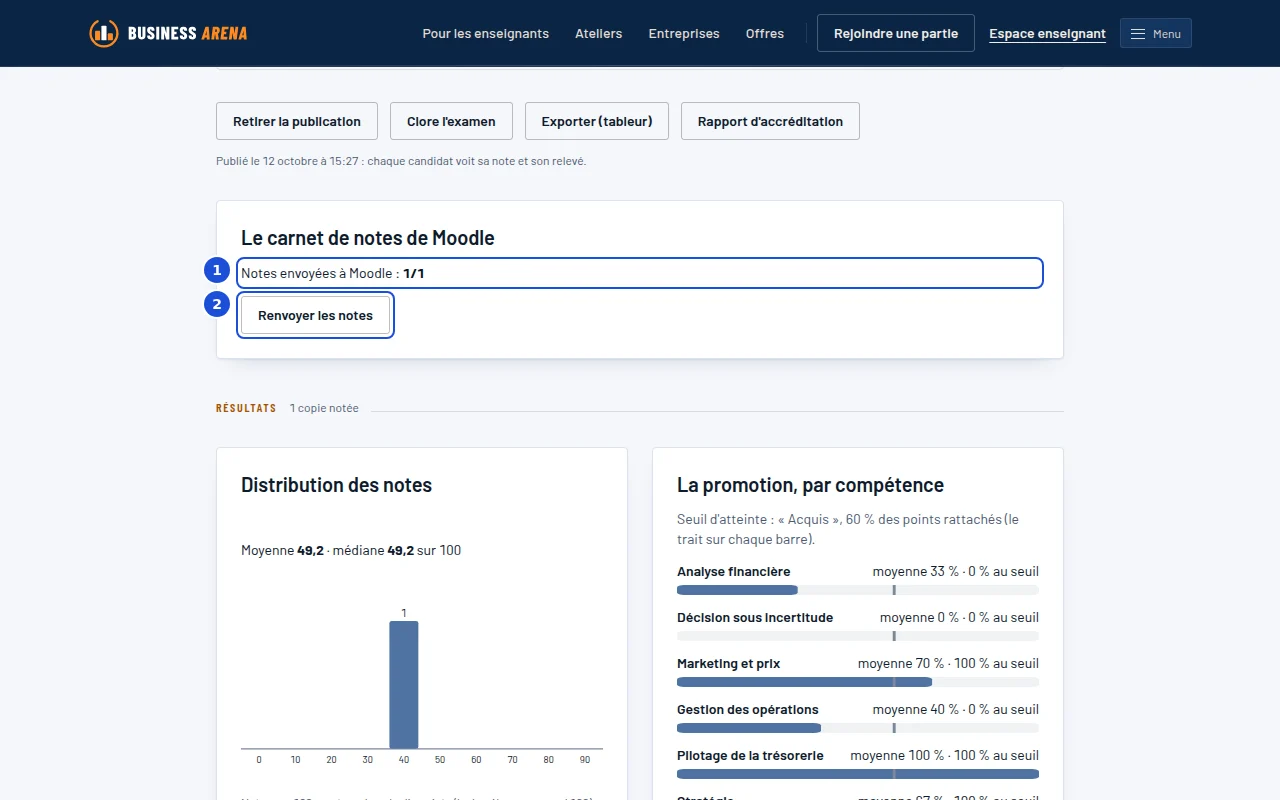
Task: Open the Offres navigation link
Action: [765, 33]
